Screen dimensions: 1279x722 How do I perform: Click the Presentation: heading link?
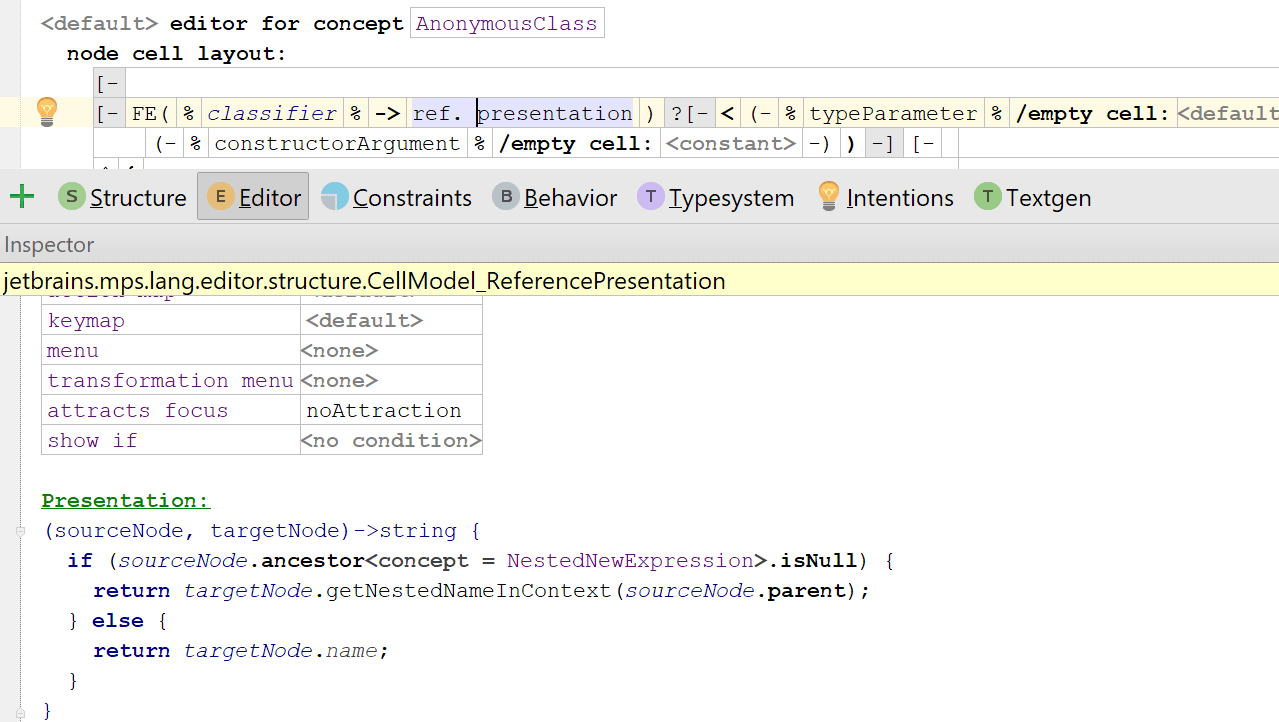[126, 501]
